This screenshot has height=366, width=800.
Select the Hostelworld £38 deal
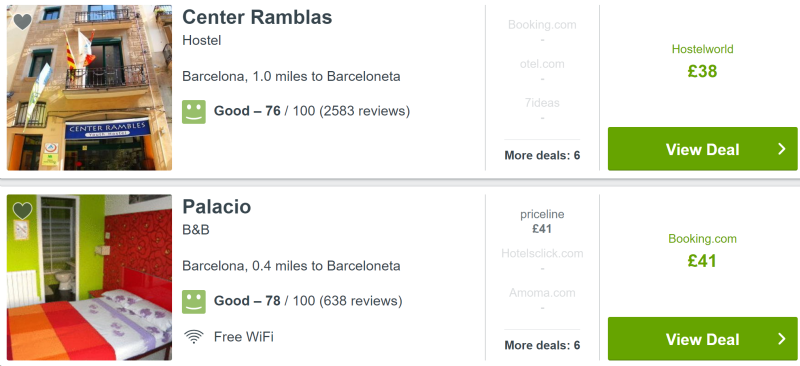pyautogui.click(x=703, y=62)
